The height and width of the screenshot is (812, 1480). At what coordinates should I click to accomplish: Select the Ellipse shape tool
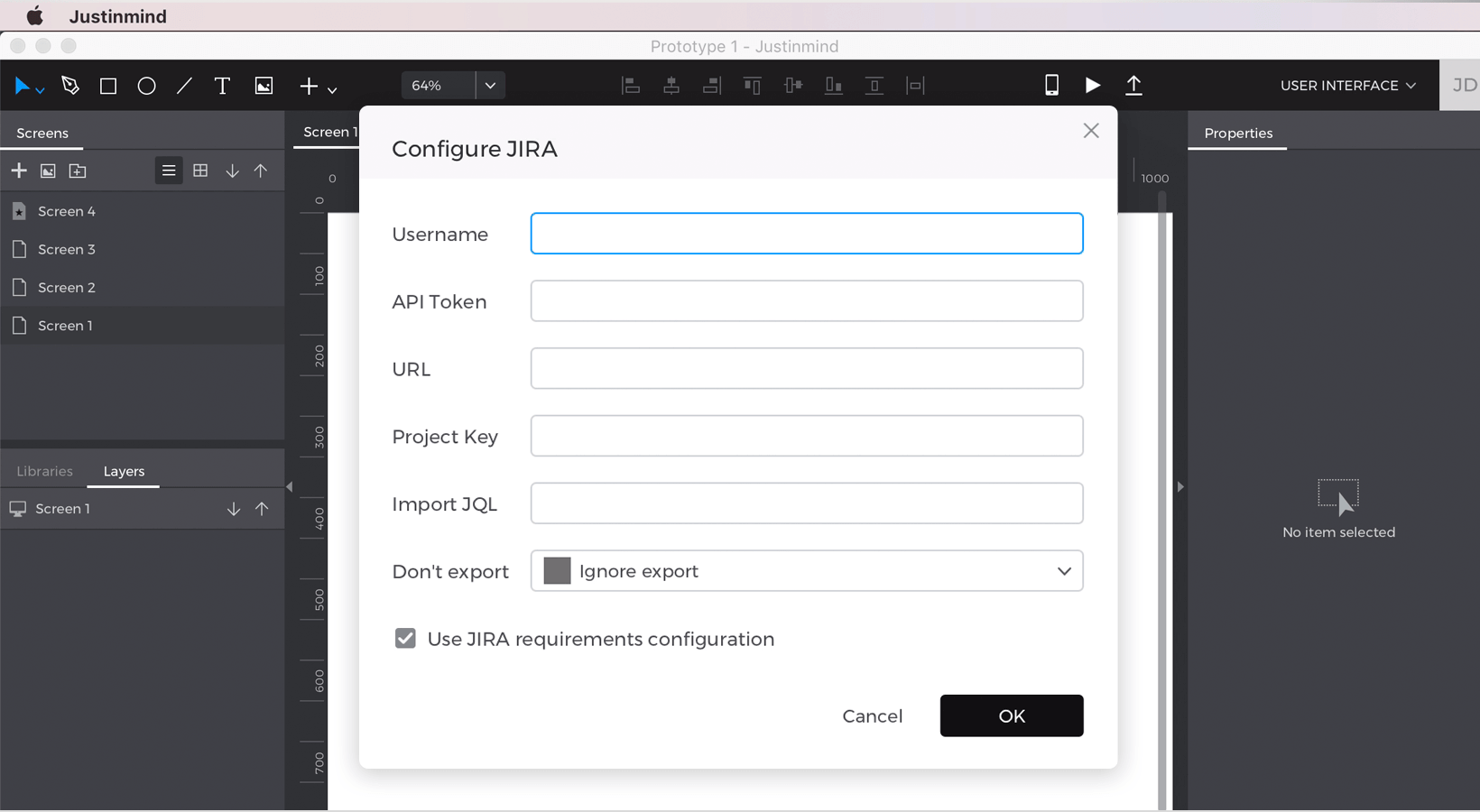click(x=146, y=86)
